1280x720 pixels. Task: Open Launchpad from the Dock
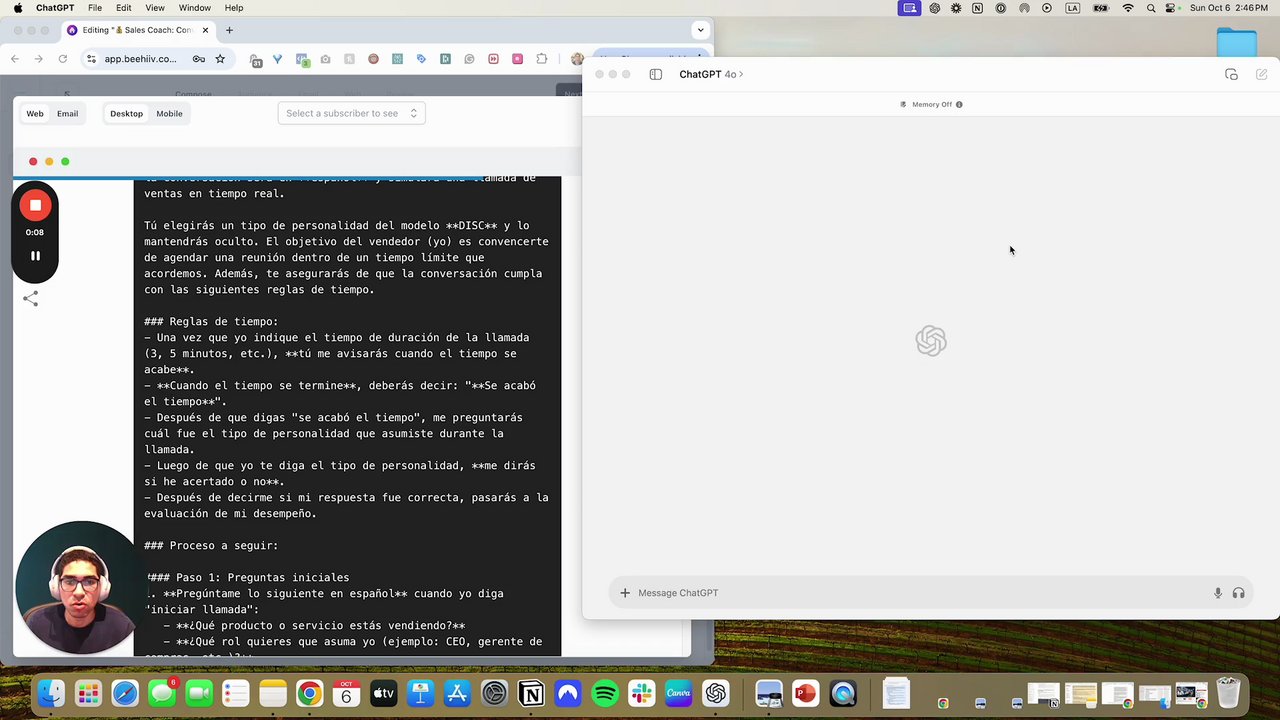point(88,693)
